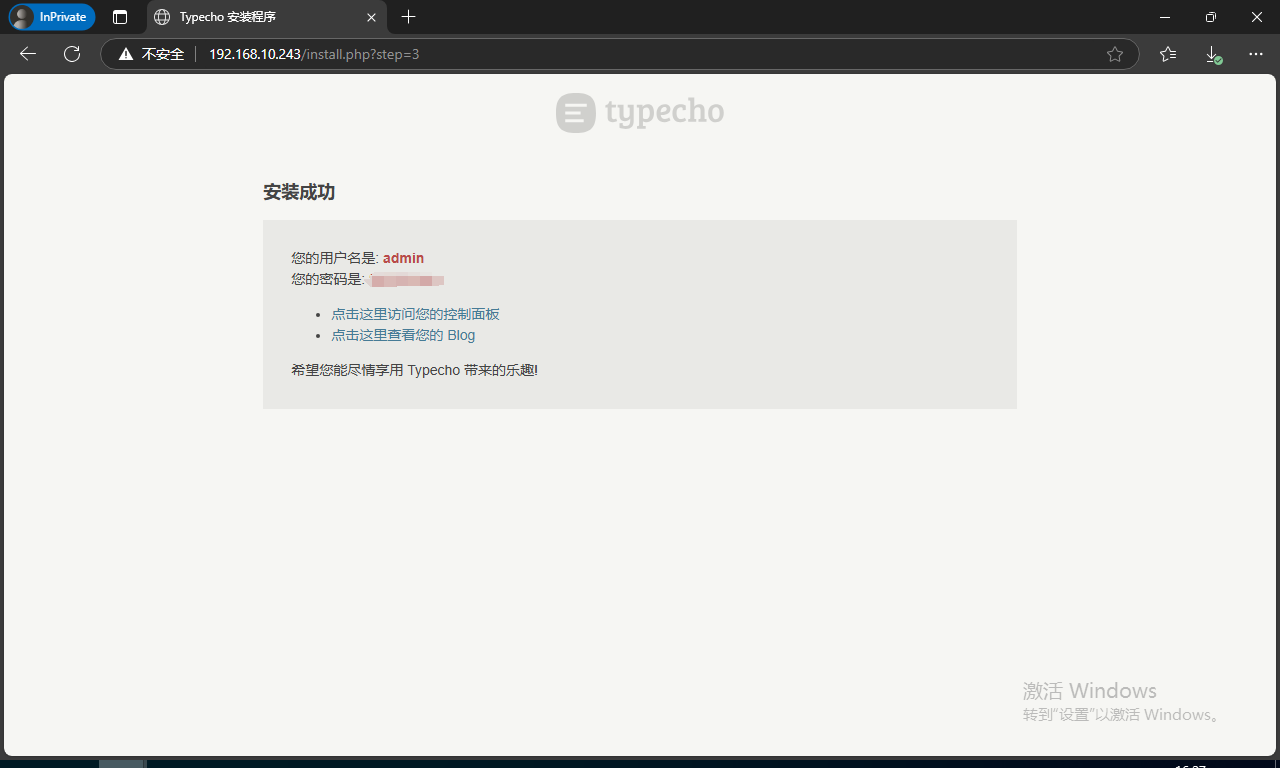Show the Downloads panel

(x=1212, y=54)
